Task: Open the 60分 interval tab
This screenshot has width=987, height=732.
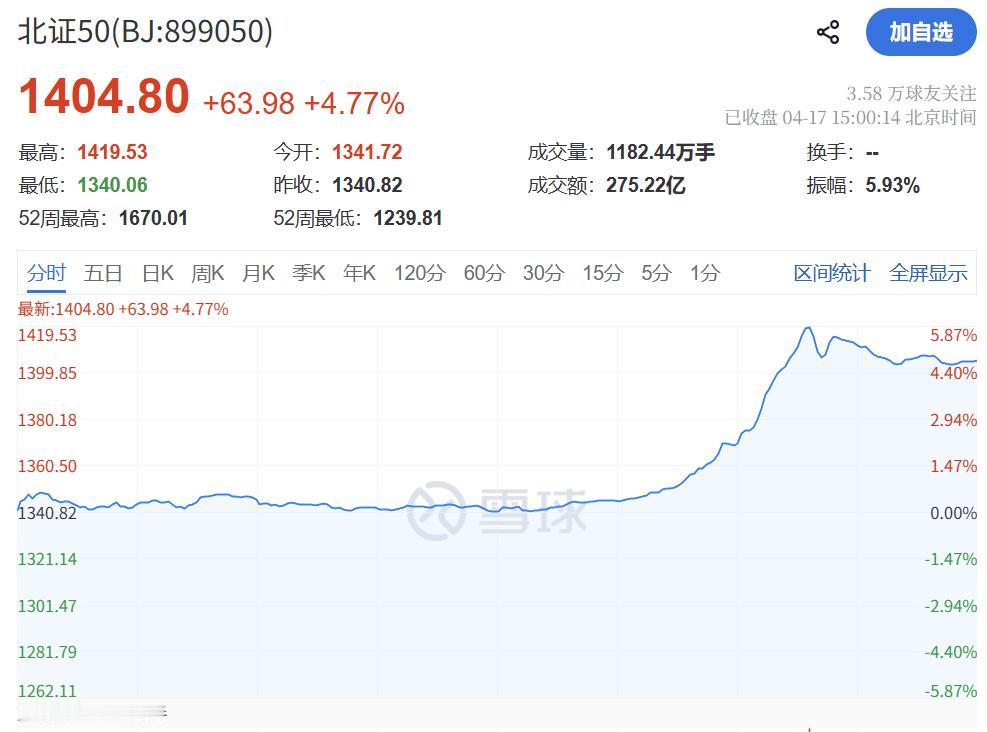Action: click(x=484, y=272)
